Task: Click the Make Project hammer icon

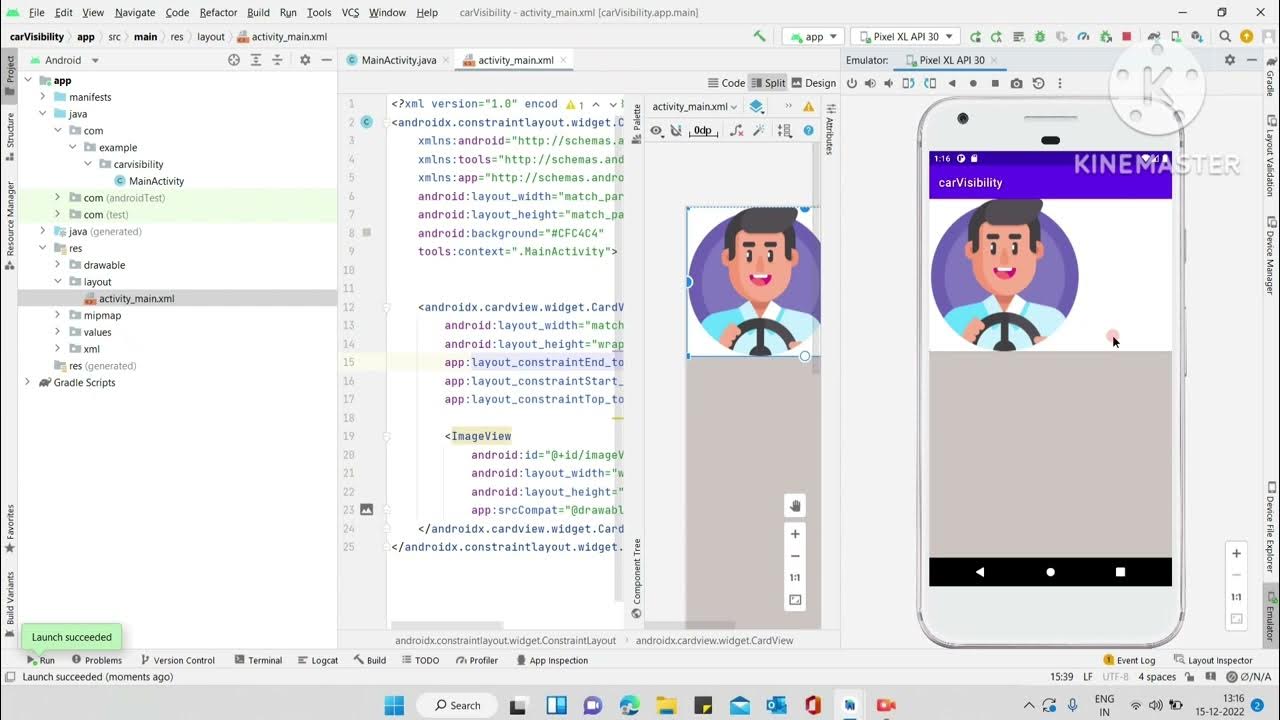Action: (760, 36)
